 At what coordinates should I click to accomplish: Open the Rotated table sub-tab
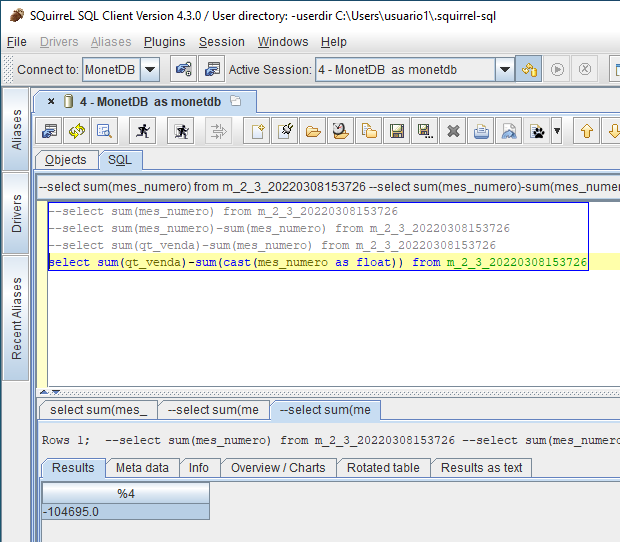[383, 468]
